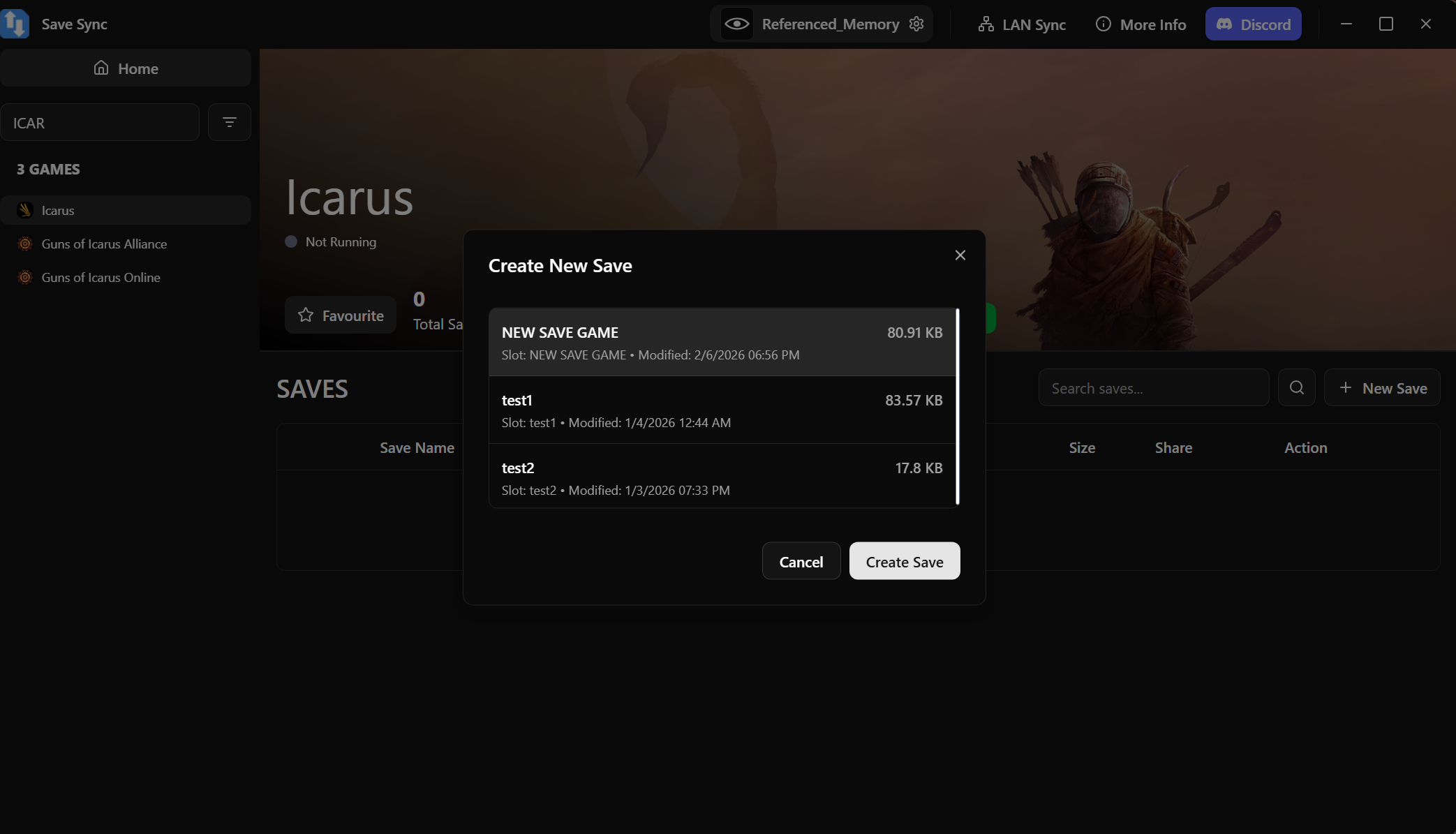Select the test1 save slot
Screen dimensions: 1456x834
click(722, 410)
